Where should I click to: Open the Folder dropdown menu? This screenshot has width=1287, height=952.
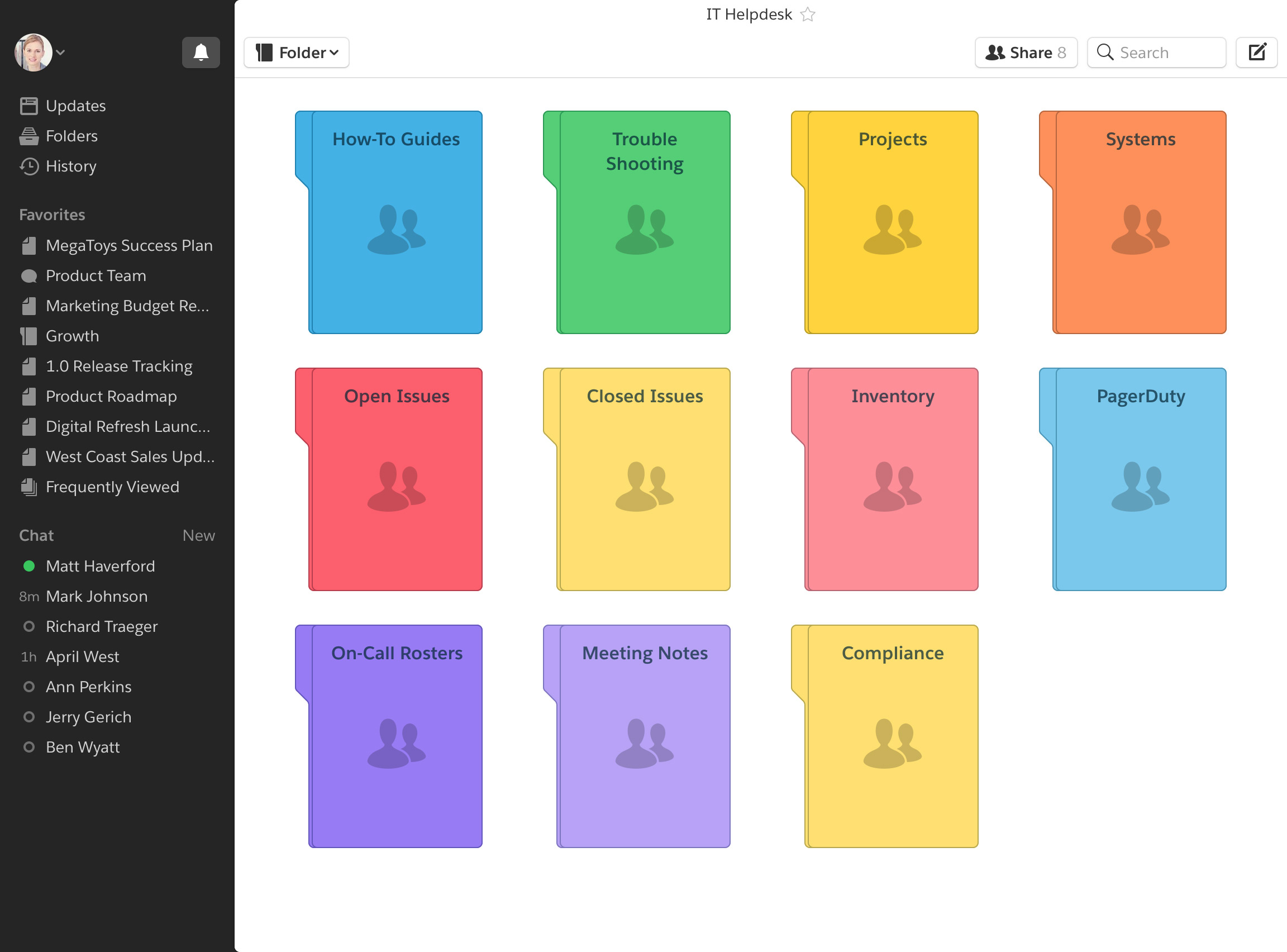coord(296,53)
